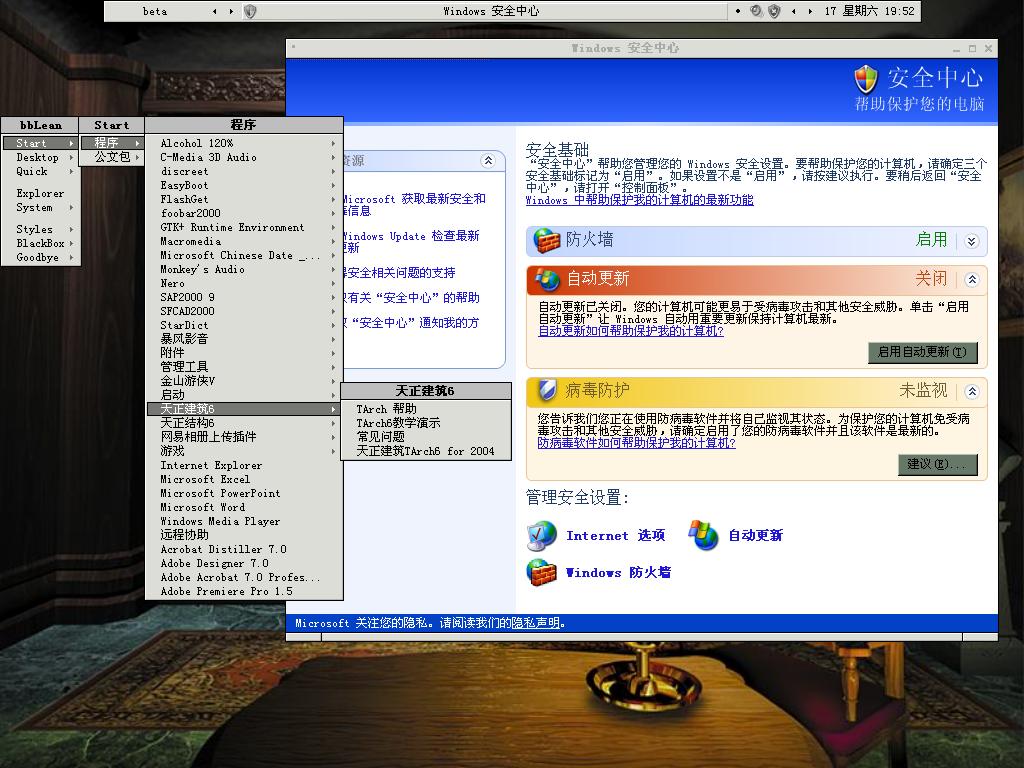Click the 启用自动更新(T) button

pyautogui.click(x=922, y=352)
